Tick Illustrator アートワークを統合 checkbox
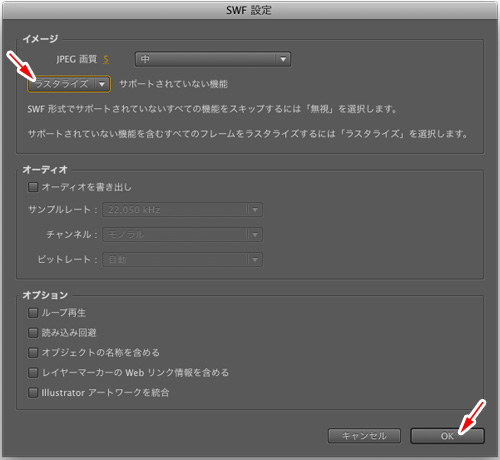 [33, 393]
